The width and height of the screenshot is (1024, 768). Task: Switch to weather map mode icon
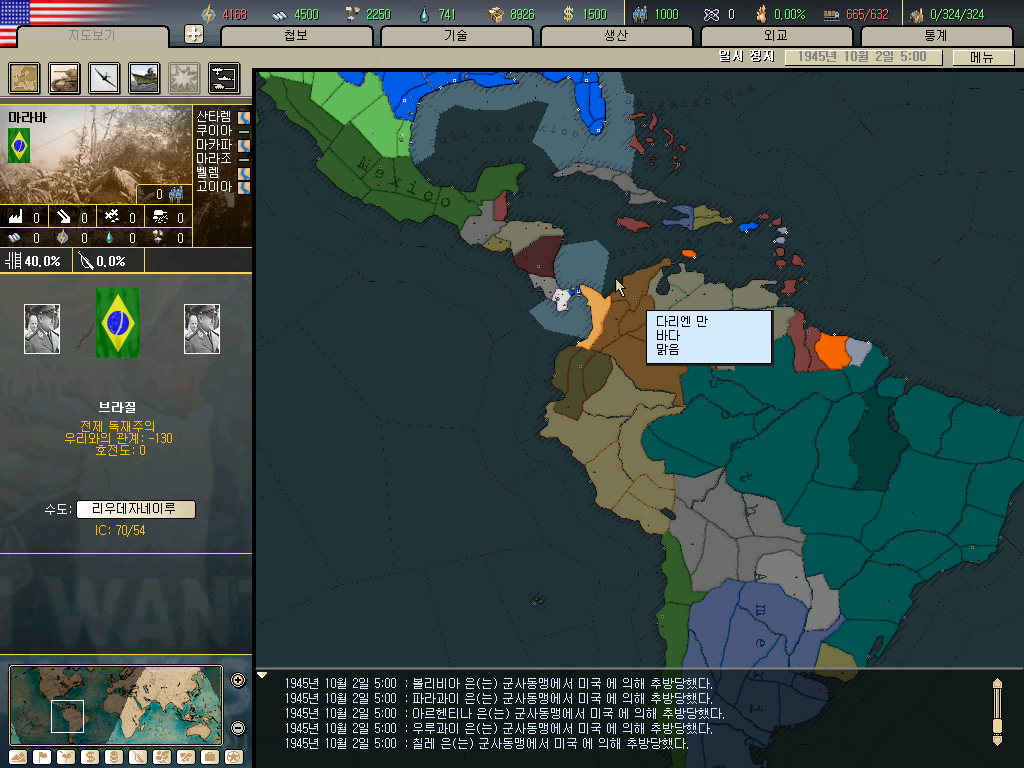point(66,757)
